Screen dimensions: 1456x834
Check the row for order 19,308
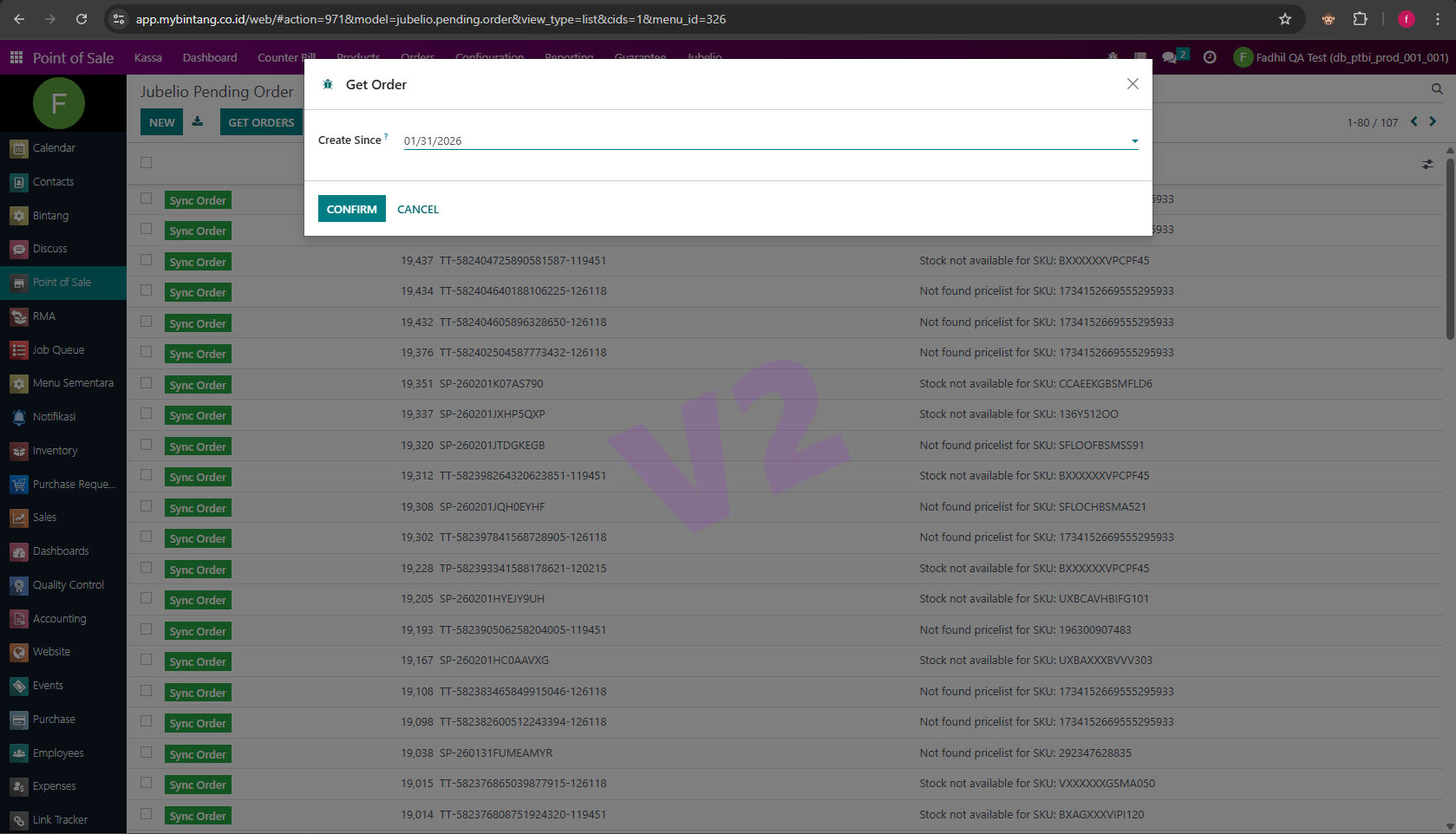(x=146, y=506)
